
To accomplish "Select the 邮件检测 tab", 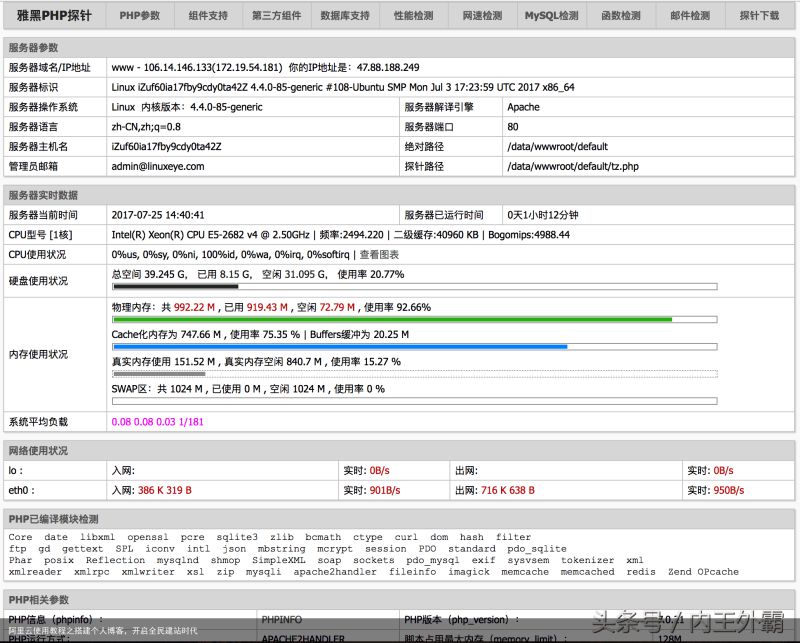I will (x=690, y=16).
